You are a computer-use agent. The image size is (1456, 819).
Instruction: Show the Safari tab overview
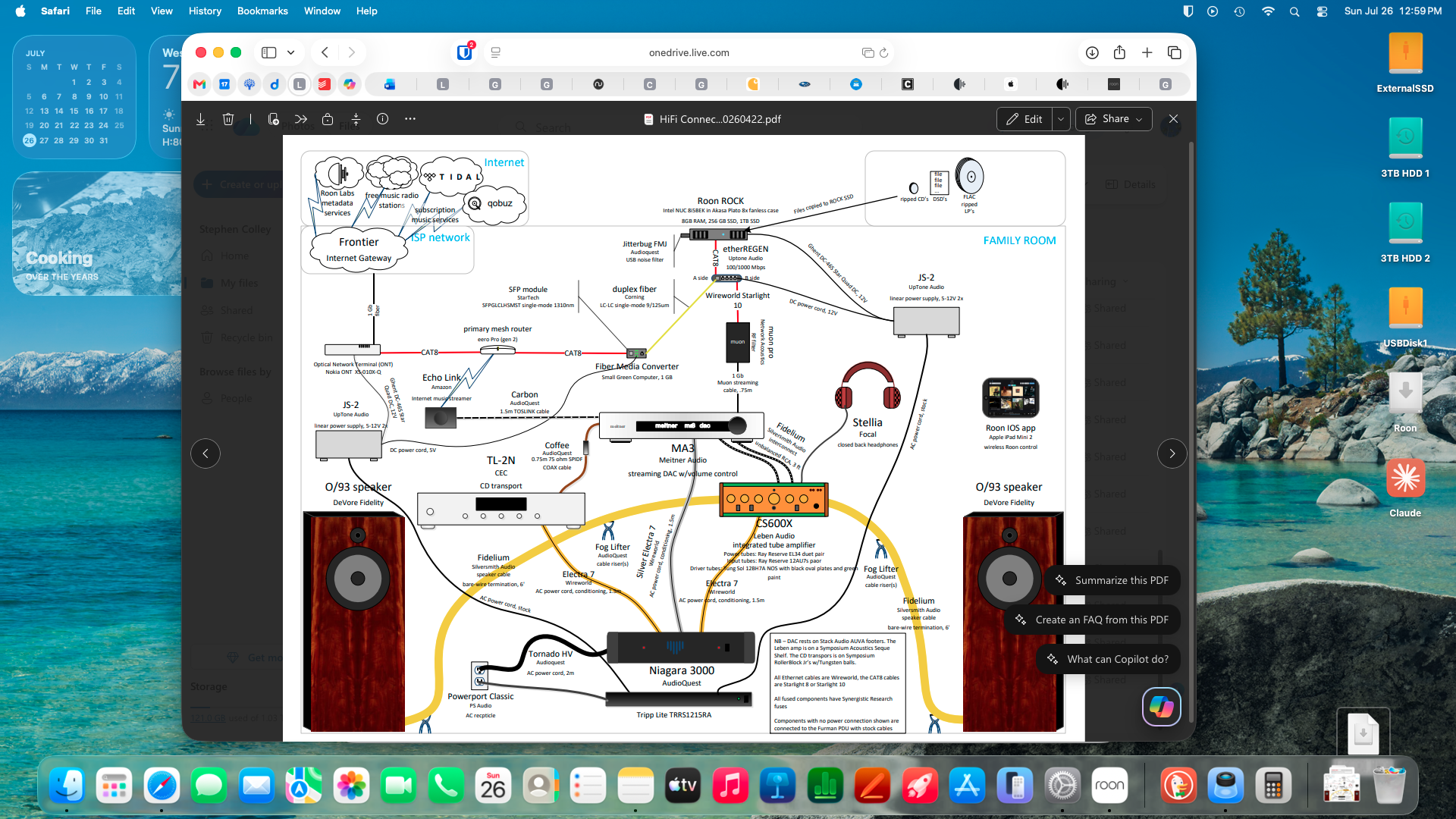pyautogui.click(x=1174, y=52)
